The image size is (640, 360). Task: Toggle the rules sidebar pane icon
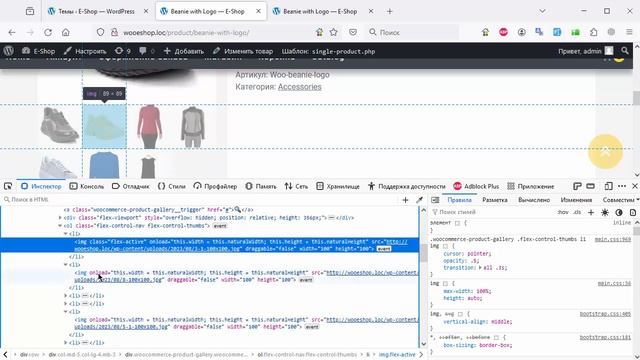click(435, 200)
